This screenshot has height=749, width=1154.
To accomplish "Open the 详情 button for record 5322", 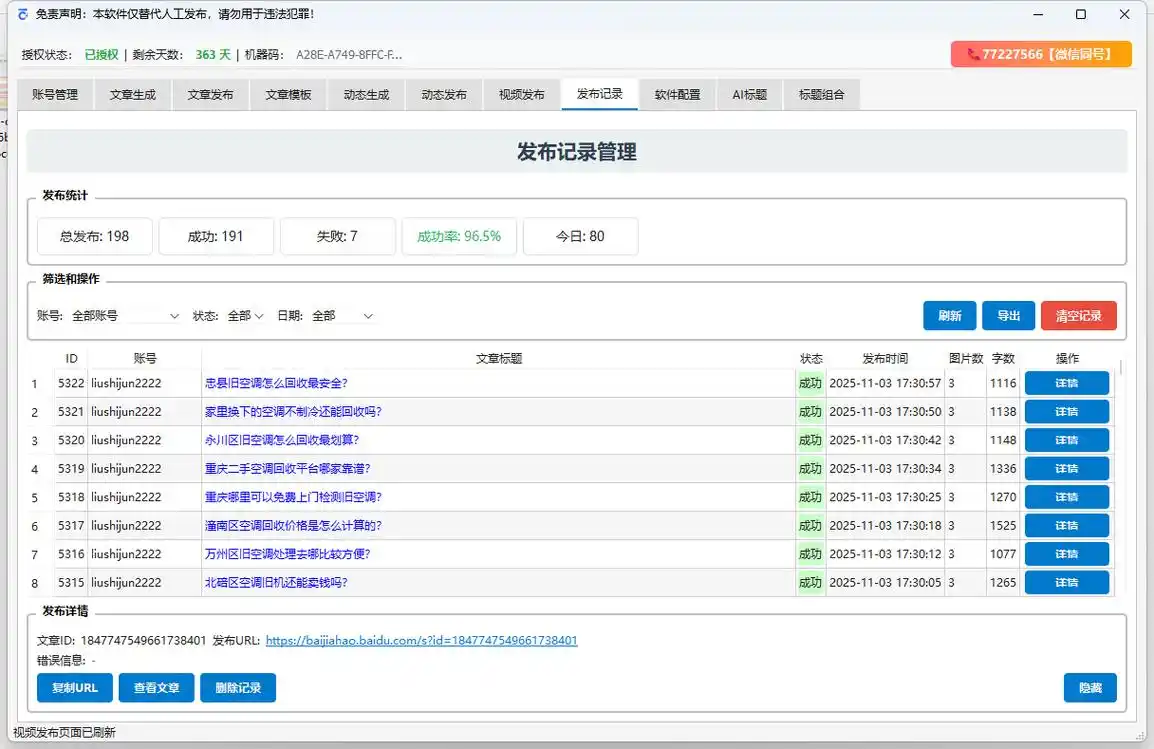I will [x=1067, y=382].
